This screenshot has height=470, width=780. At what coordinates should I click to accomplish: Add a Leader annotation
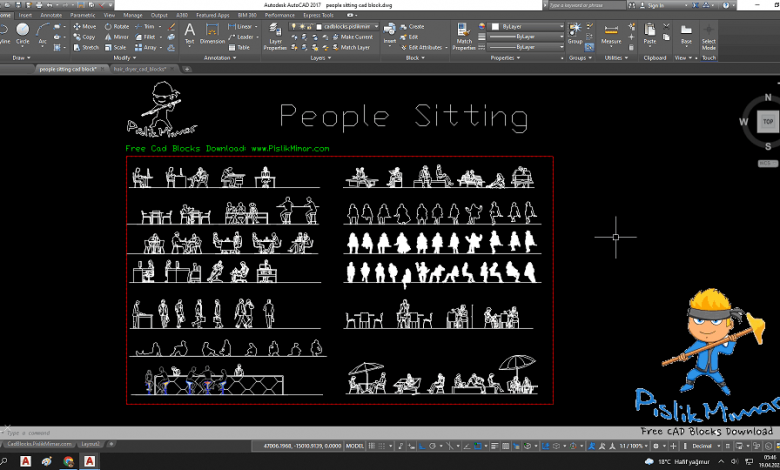241,37
